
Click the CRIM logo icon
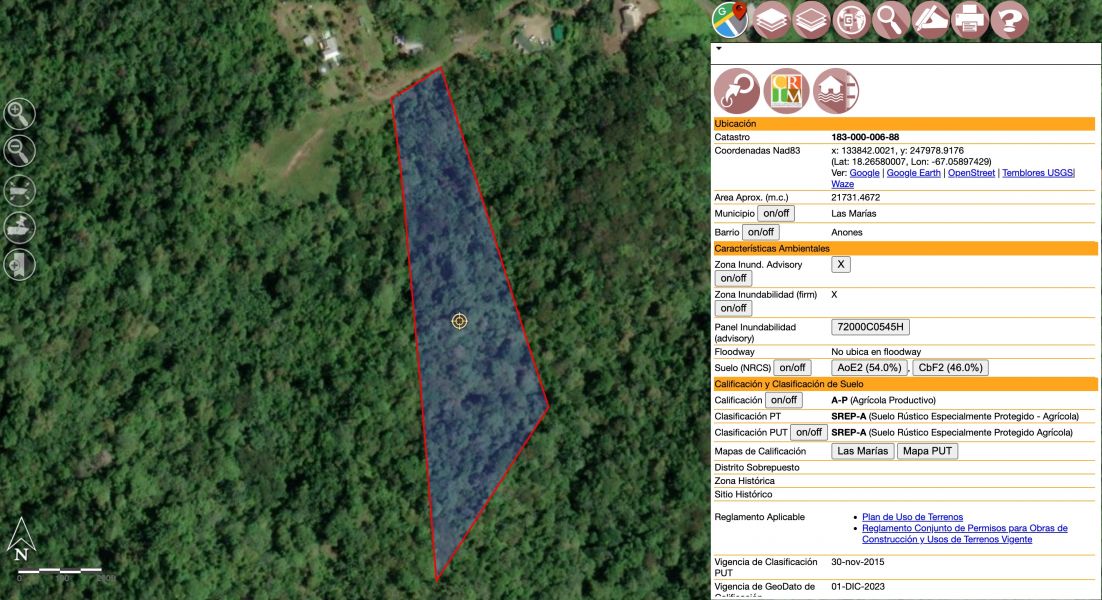pyautogui.click(x=786, y=91)
